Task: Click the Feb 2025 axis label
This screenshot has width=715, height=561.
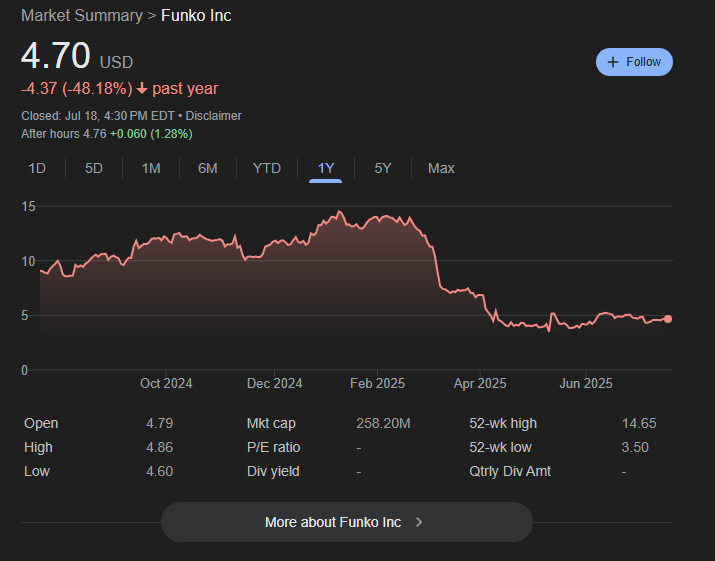Action: (377, 384)
